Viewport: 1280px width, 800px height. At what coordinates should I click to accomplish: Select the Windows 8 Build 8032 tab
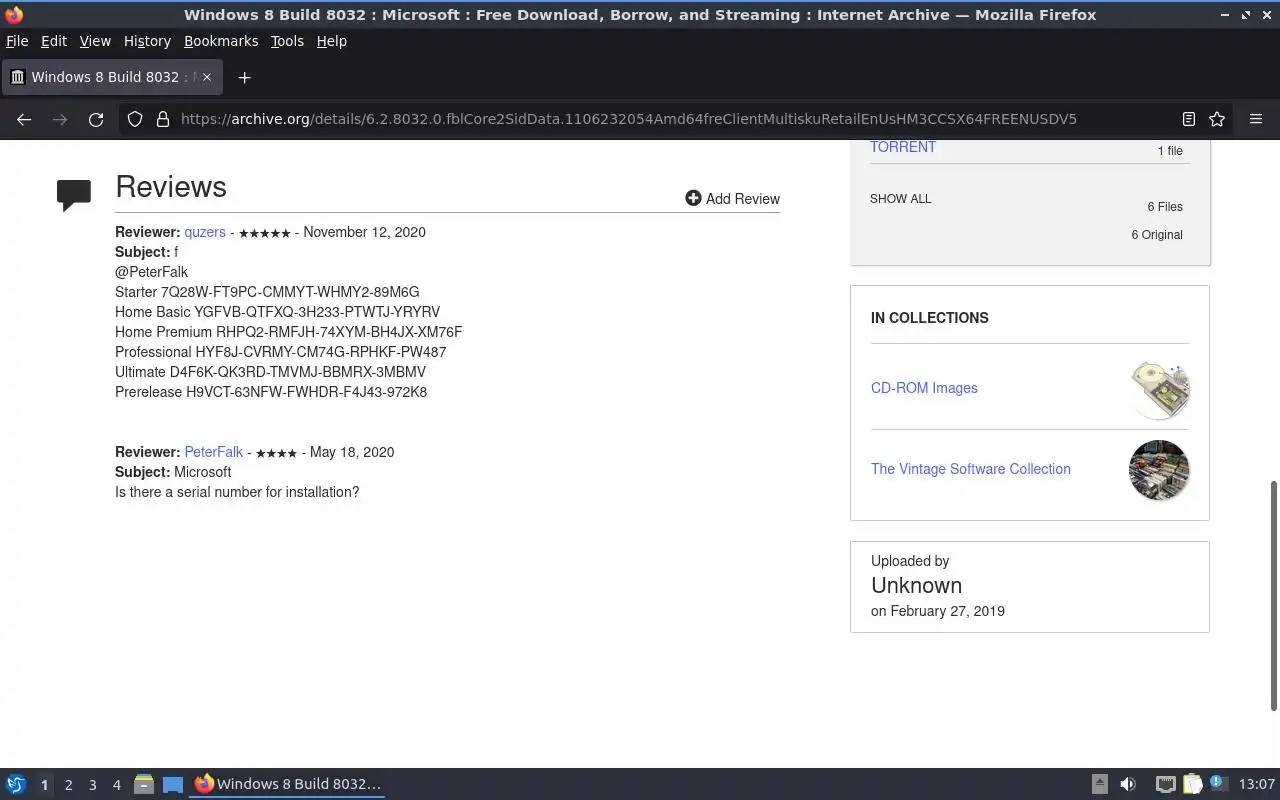112,77
